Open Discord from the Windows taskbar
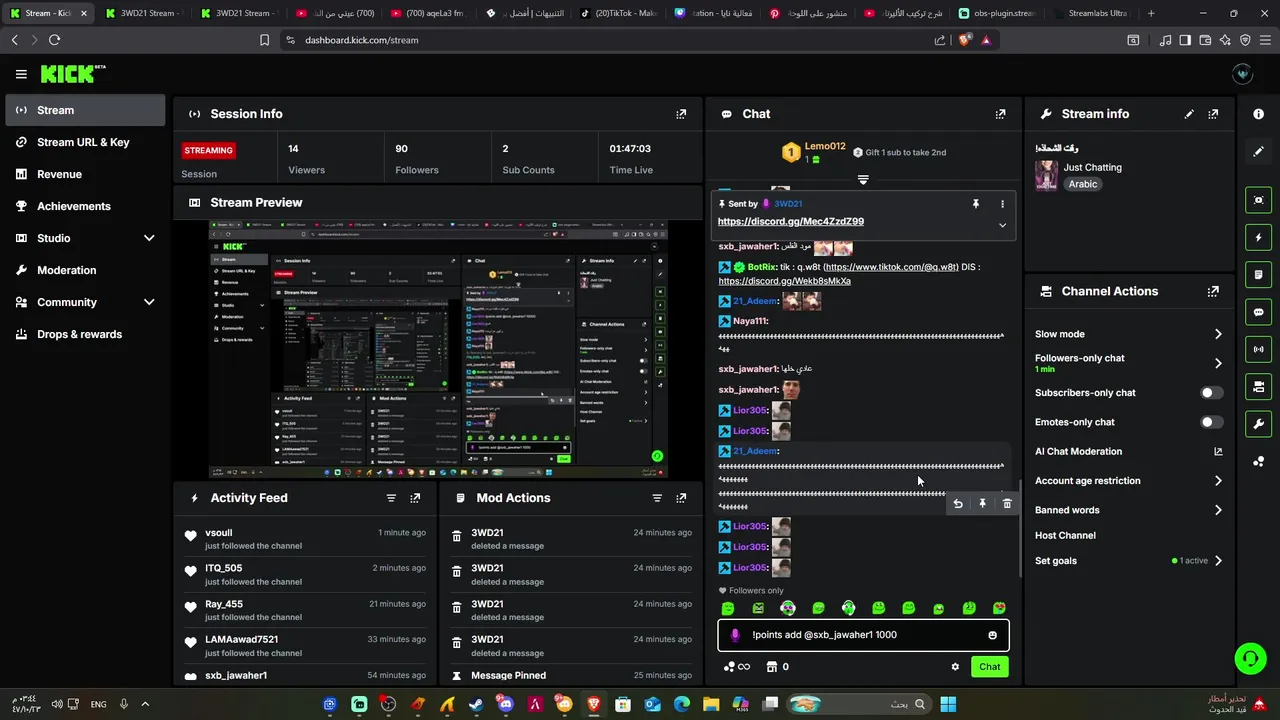1280x720 pixels. point(506,705)
